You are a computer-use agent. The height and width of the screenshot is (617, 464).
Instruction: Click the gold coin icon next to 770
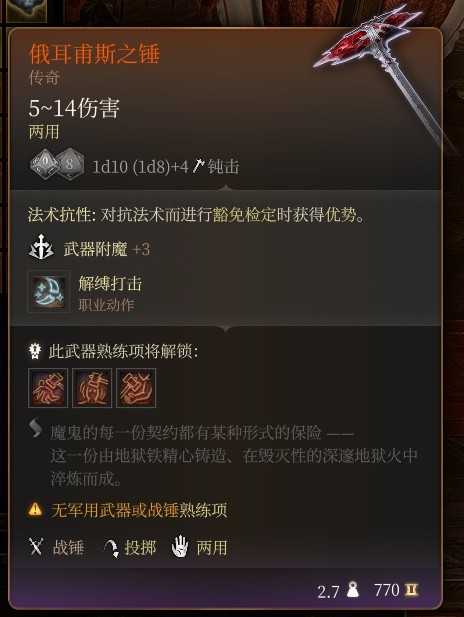pos(412,590)
